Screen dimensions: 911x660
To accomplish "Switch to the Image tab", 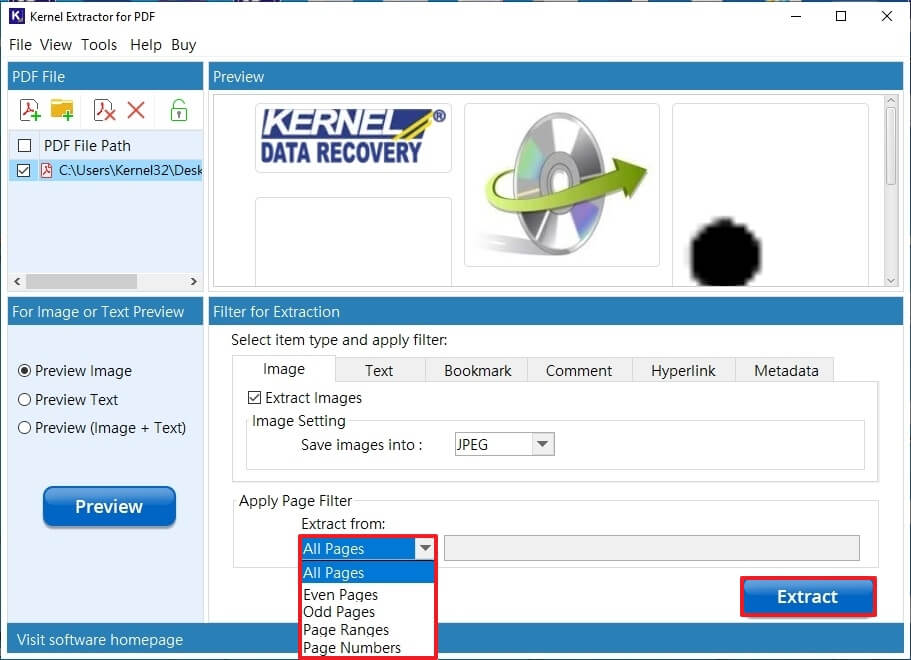I will point(284,369).
